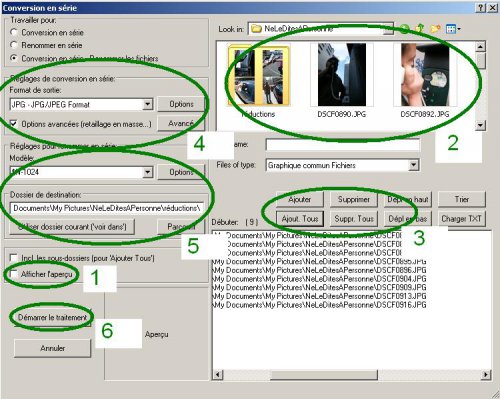Click file list horizontal scrollbar left arrow
The image size is (500, 399).
(x=218, y=375)
